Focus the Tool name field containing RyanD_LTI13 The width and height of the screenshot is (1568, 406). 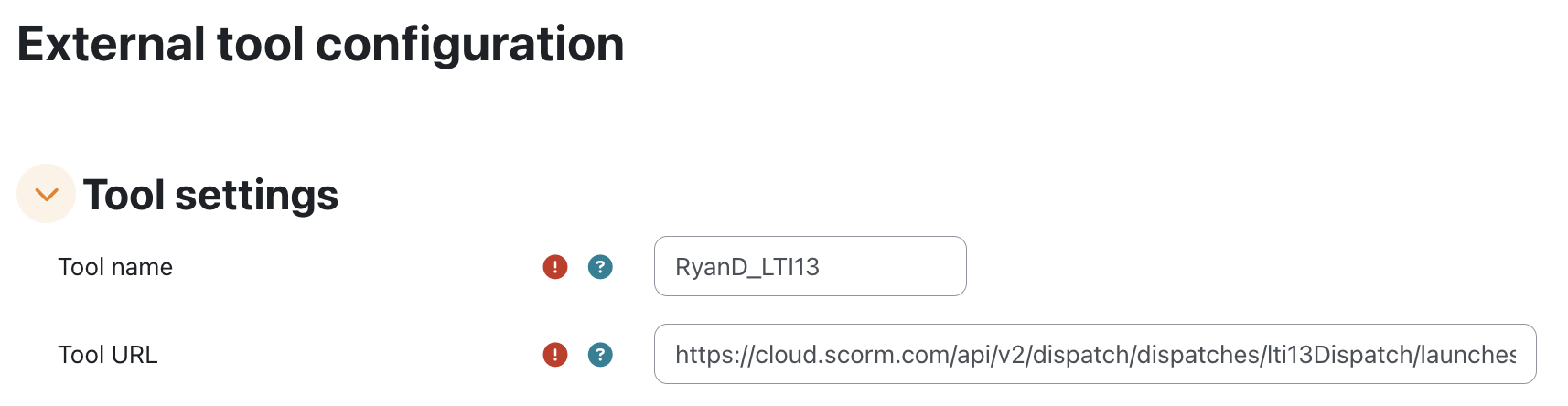(811, 266)
